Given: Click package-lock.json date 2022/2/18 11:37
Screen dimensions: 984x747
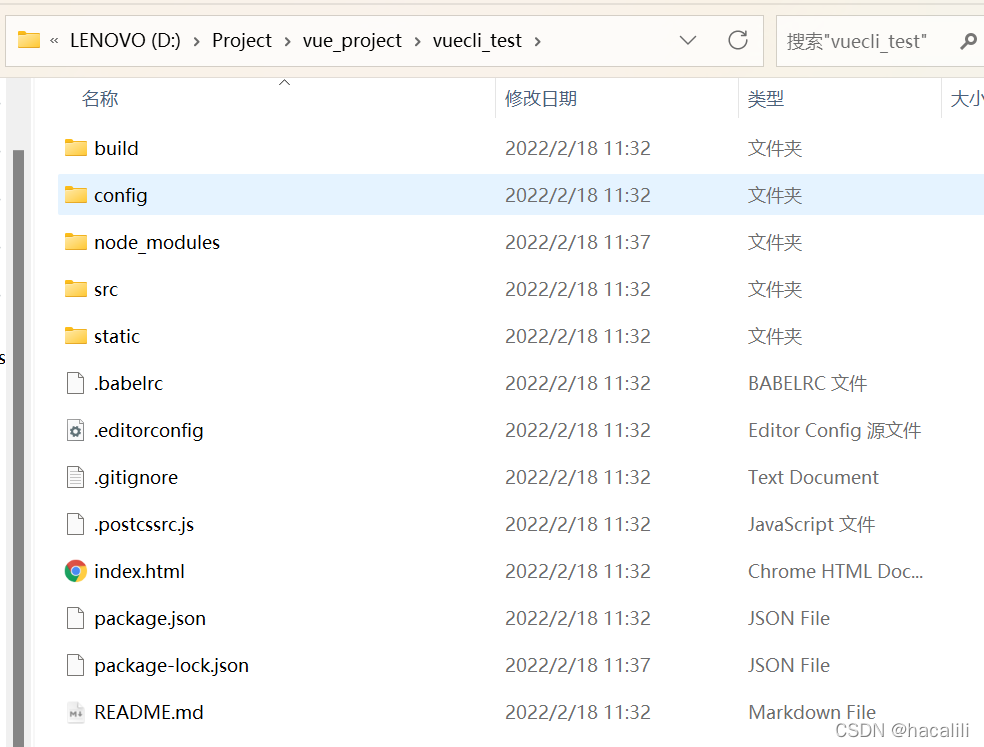Looking at the screenshot, I should [x=578, y=665].
